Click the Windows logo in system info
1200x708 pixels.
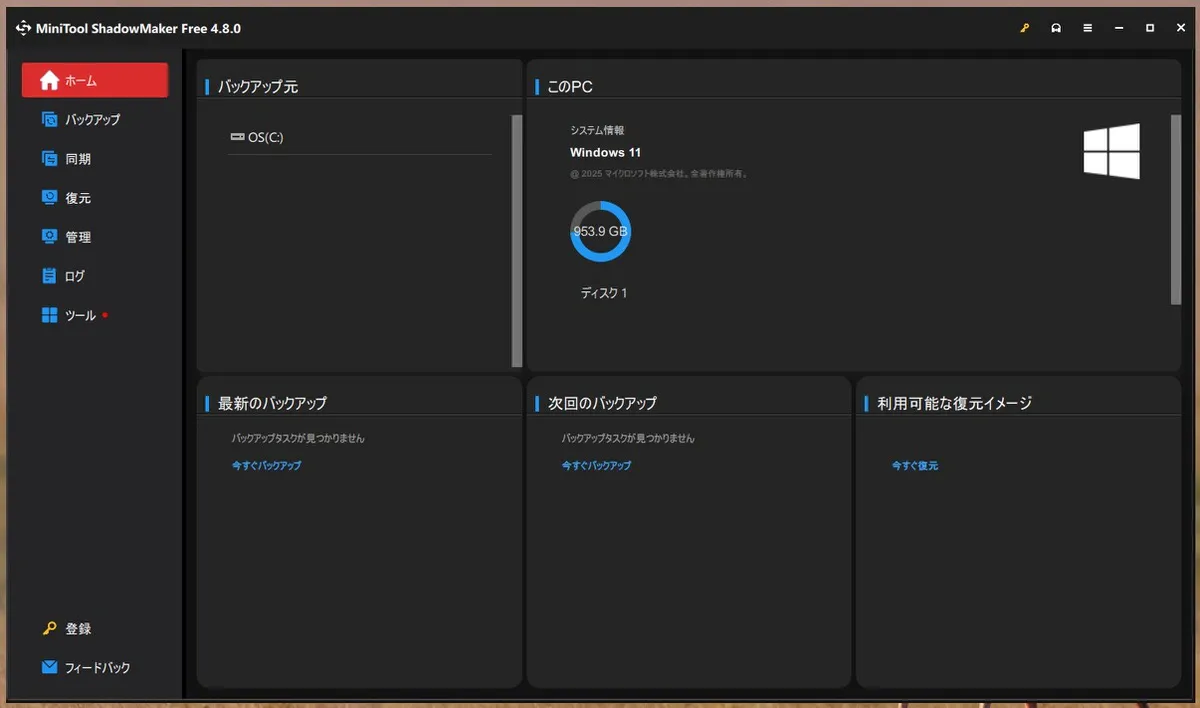point(1111,152)
